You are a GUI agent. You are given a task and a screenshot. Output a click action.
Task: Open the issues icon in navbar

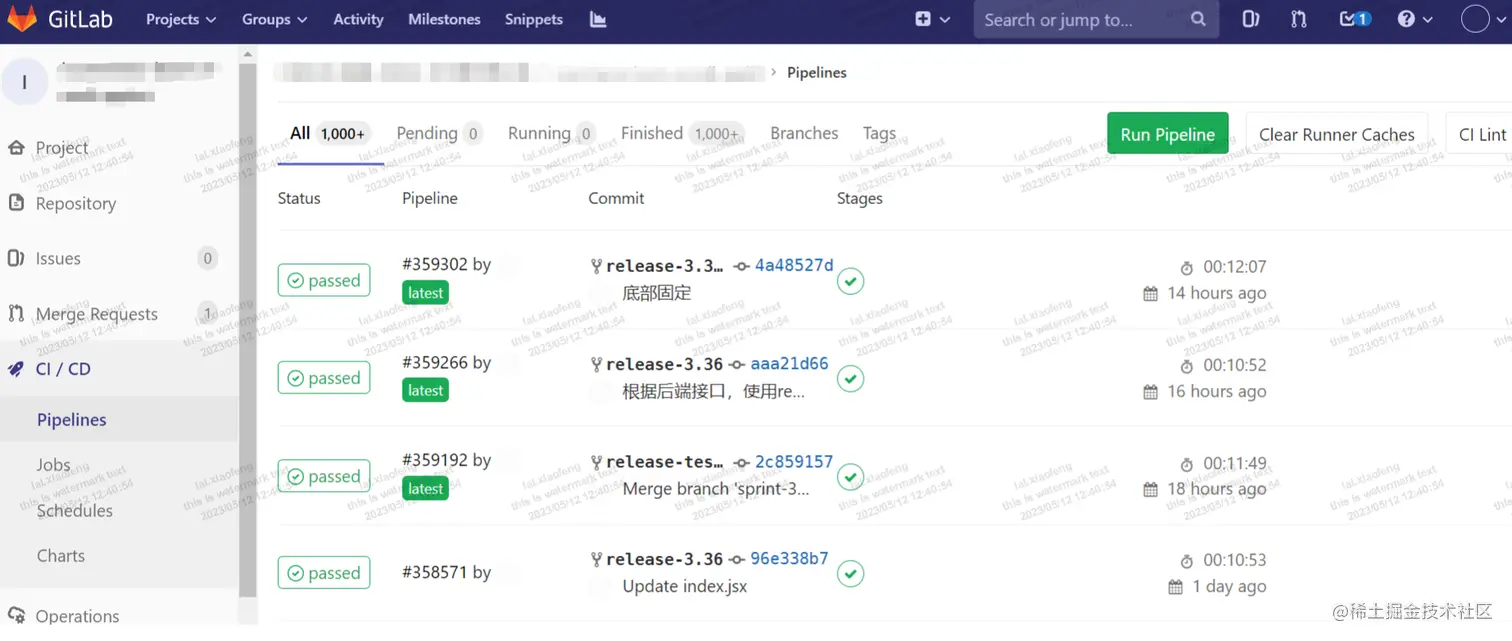pos(1250,19)
